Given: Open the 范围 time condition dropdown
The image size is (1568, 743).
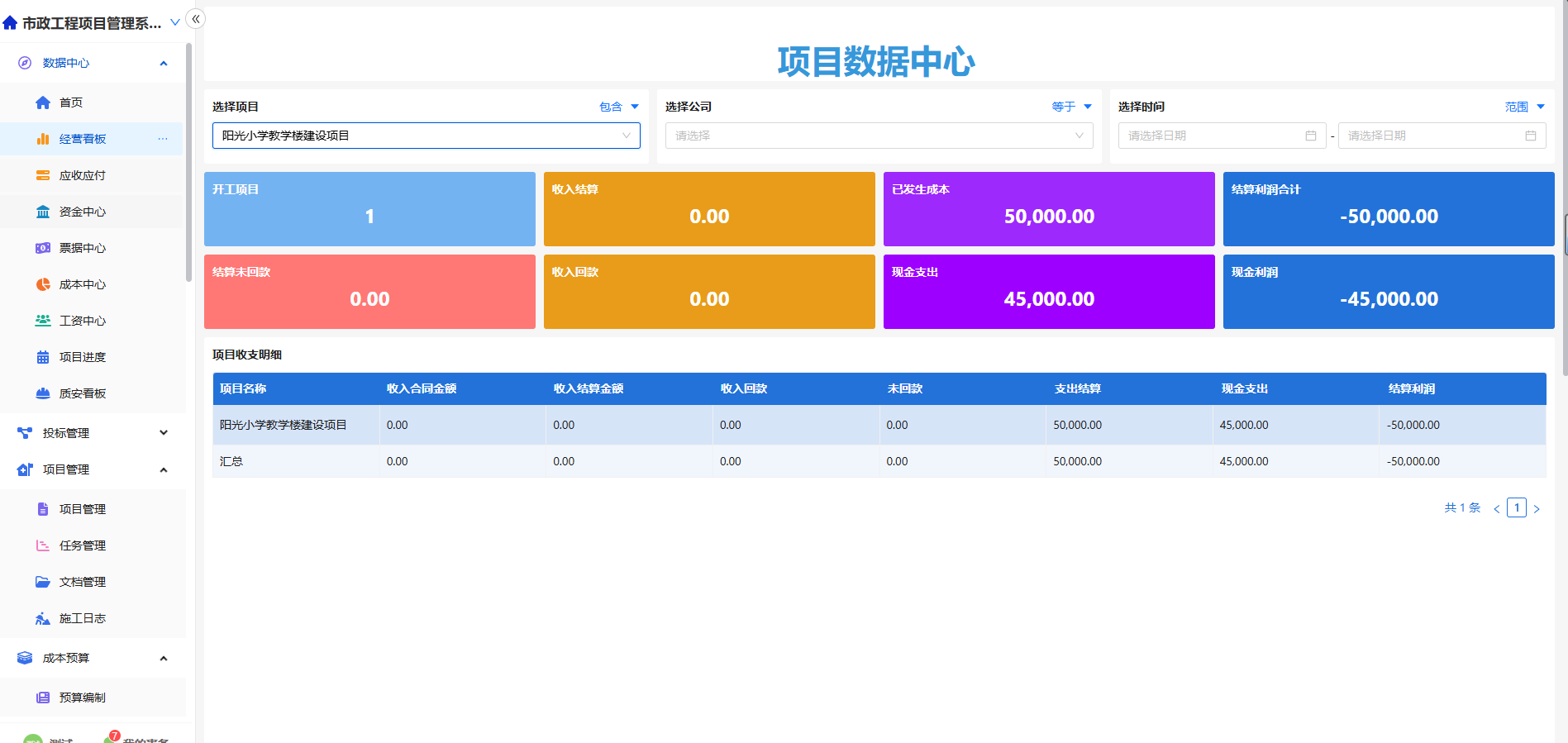Looking at the screenshot, I should tap(1525, 107).
